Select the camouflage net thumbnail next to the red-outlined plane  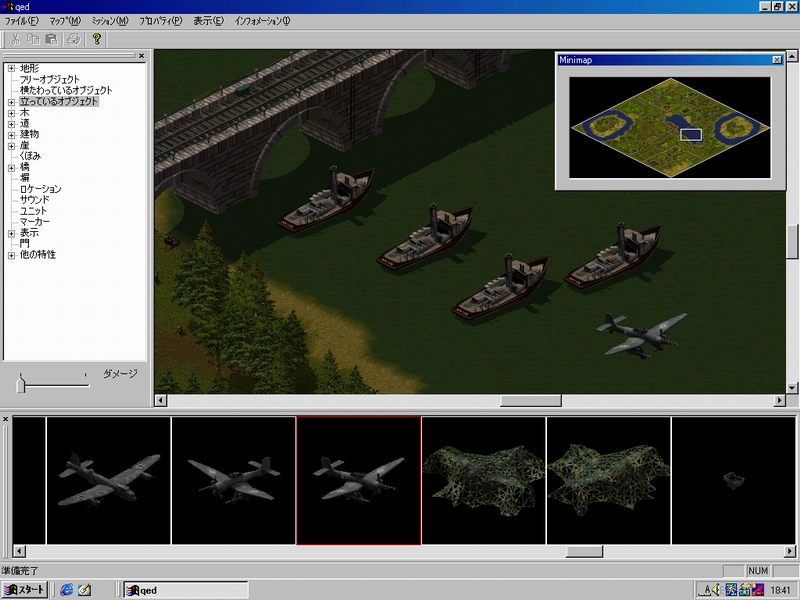[x=483, y=480]
